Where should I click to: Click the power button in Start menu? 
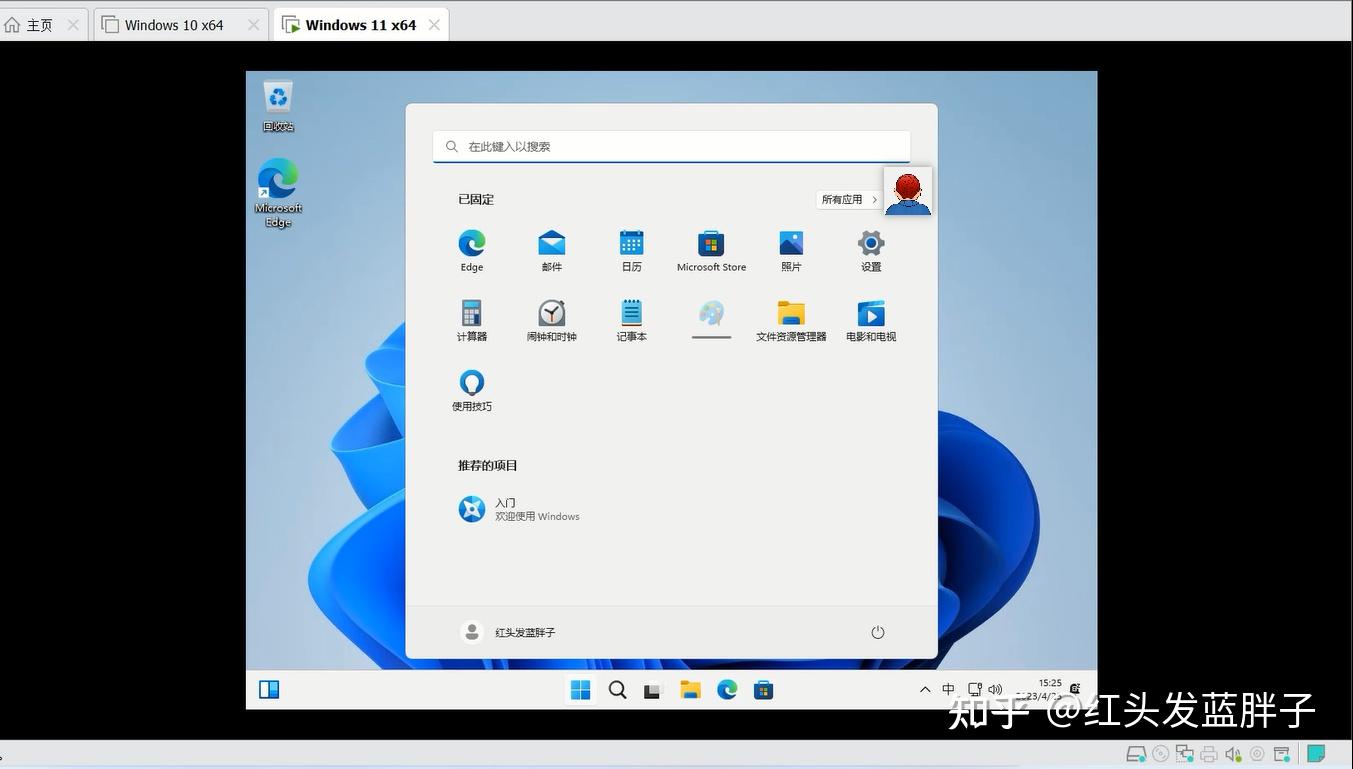coord(877,632)
